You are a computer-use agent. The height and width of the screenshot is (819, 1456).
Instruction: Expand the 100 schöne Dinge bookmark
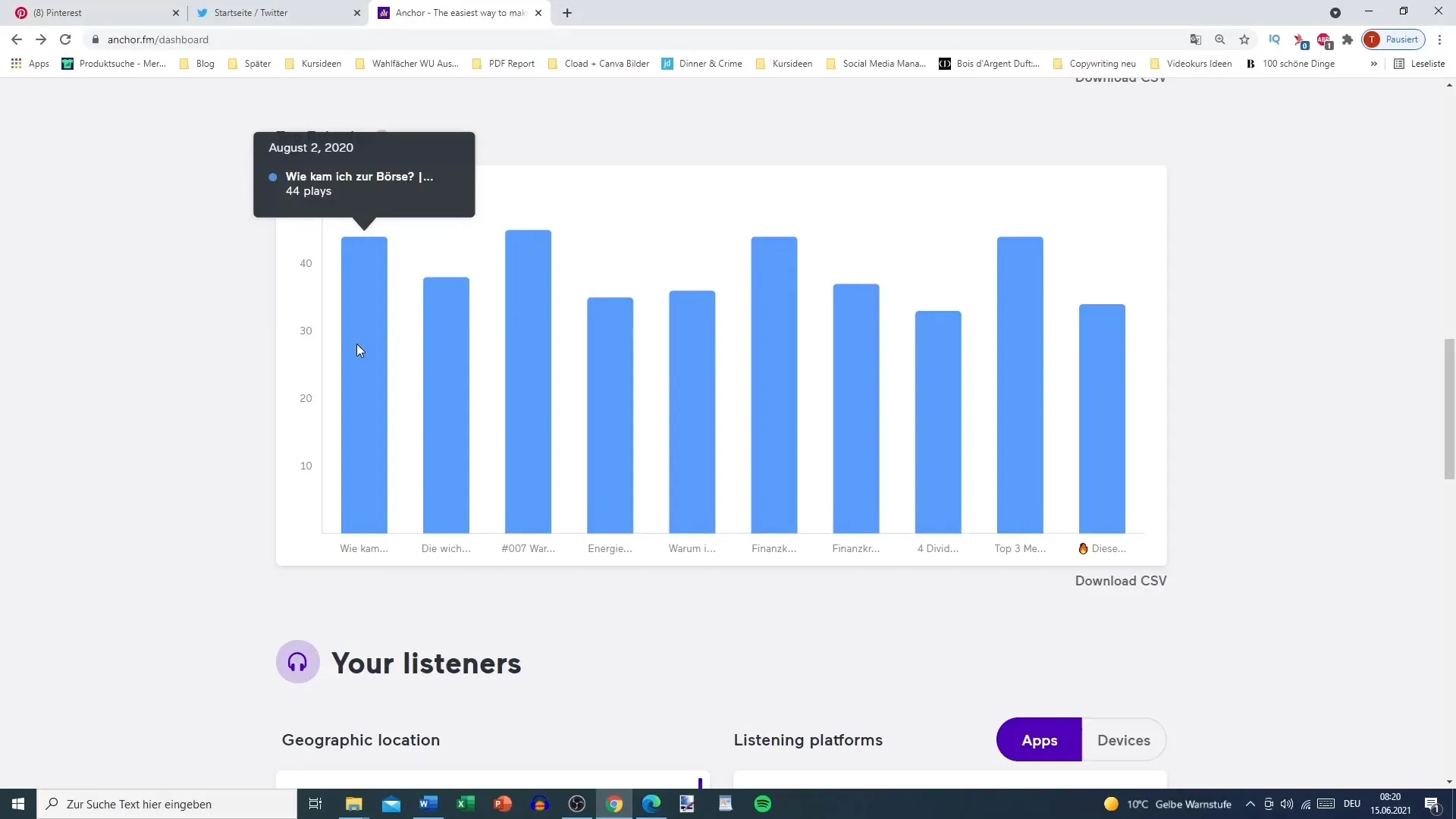coord(1295,63)
